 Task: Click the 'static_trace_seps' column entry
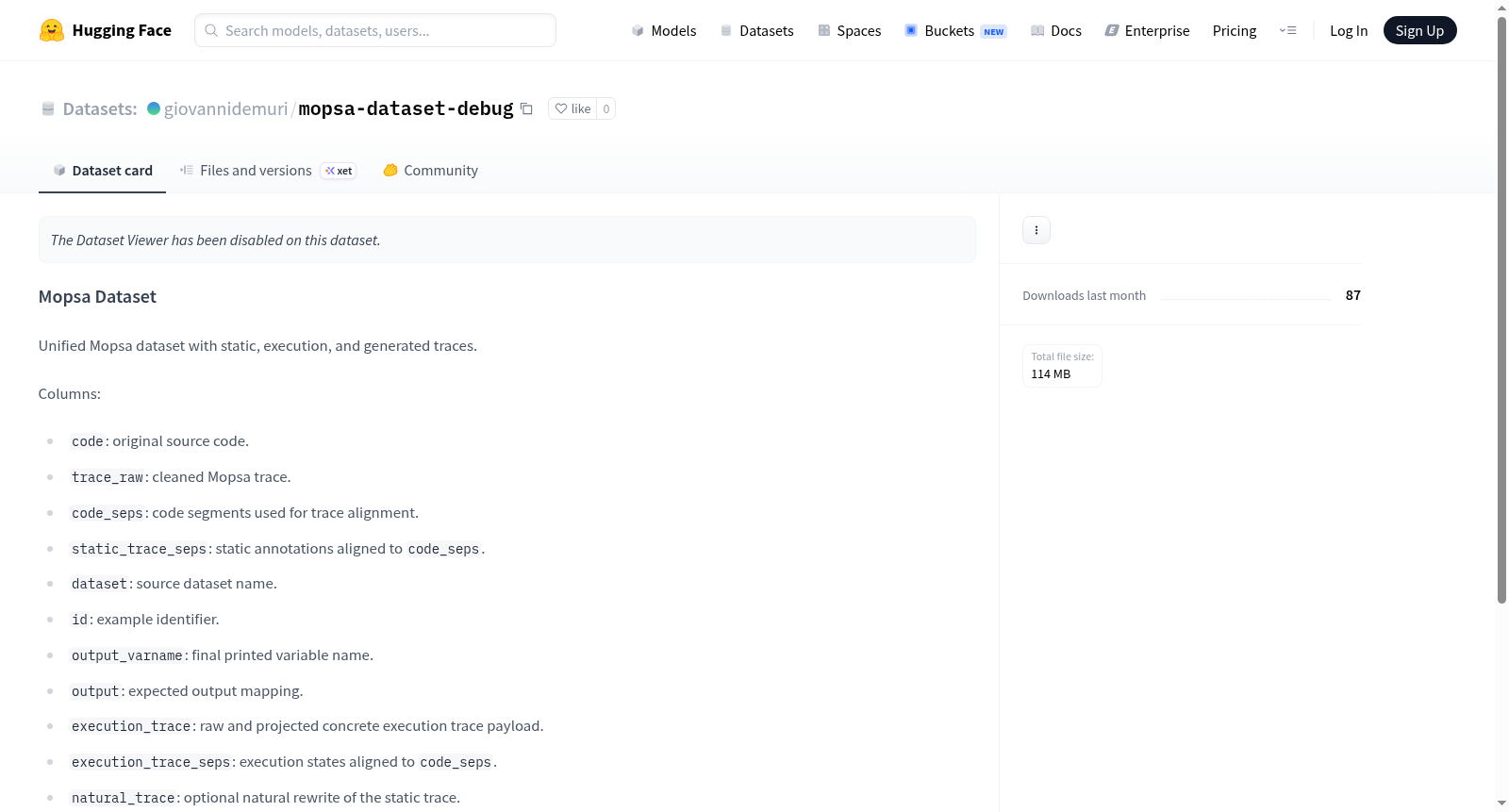coord(278,549)
